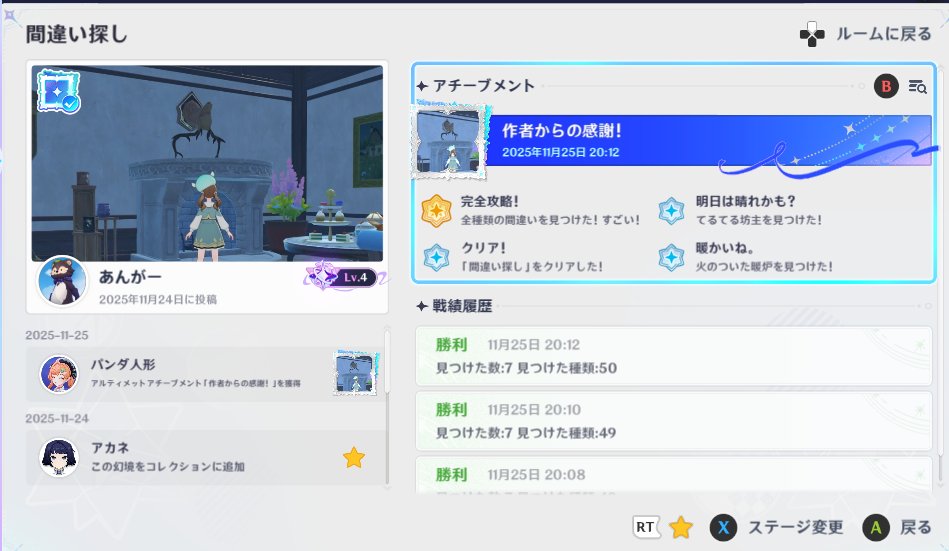Select the クリア! achievement title
The width and height of the screenshot is (949, 551).
tap(483, 248)
